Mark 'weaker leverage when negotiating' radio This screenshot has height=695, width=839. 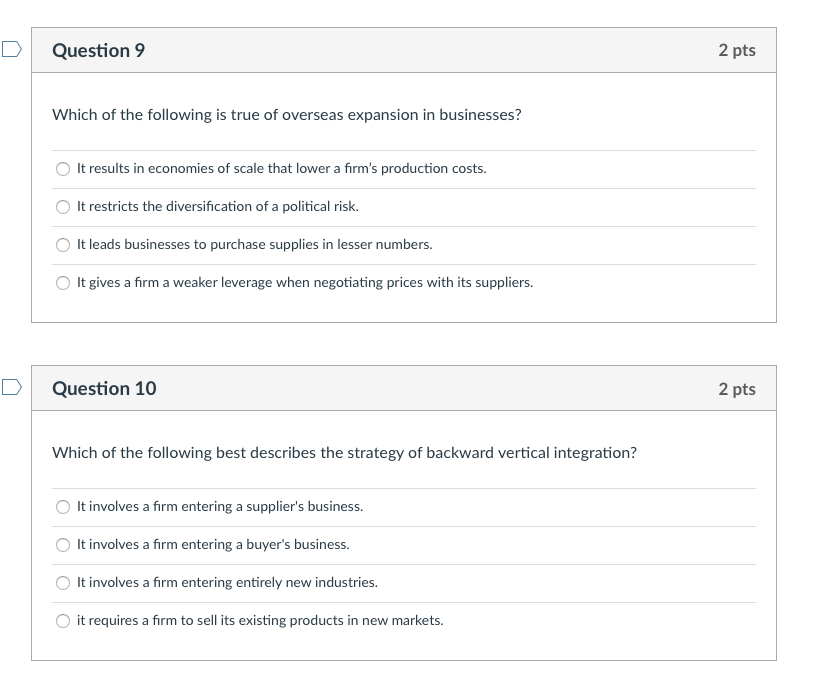(63, 283)
